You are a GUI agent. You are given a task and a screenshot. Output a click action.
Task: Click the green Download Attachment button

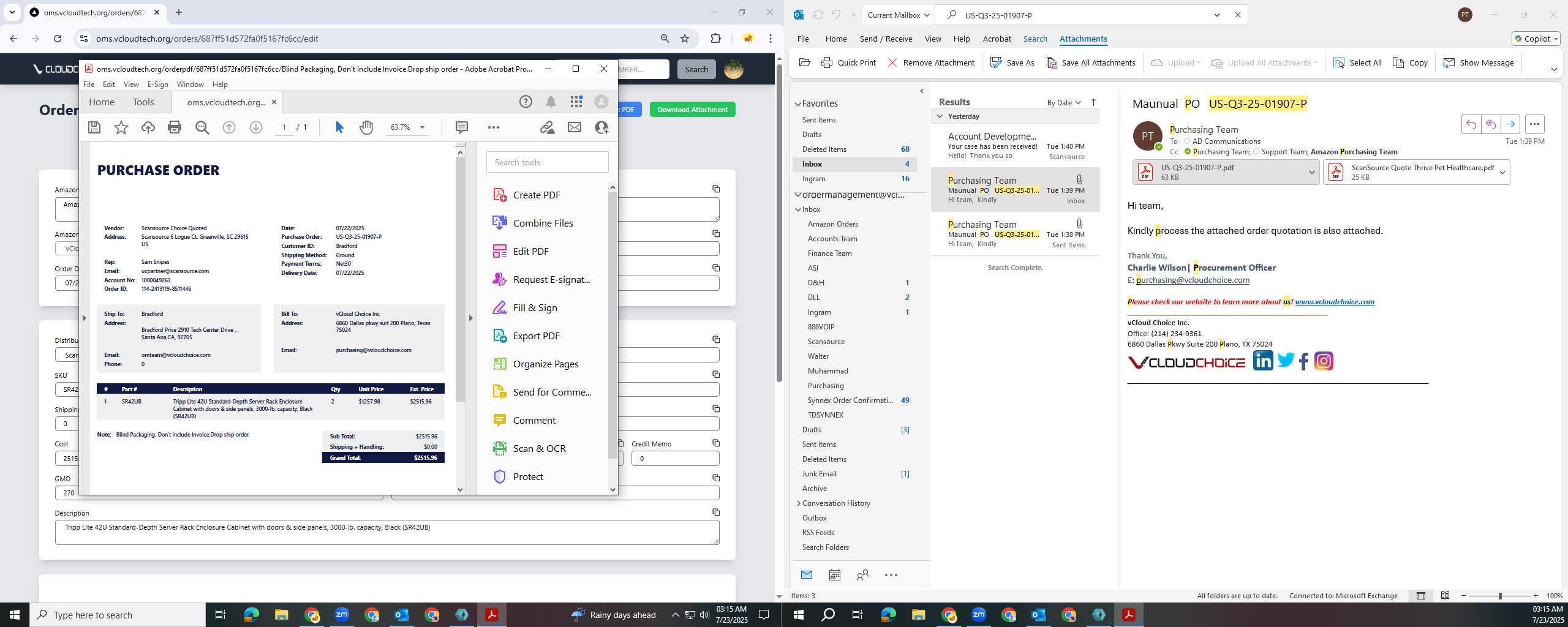click(692, 110)
